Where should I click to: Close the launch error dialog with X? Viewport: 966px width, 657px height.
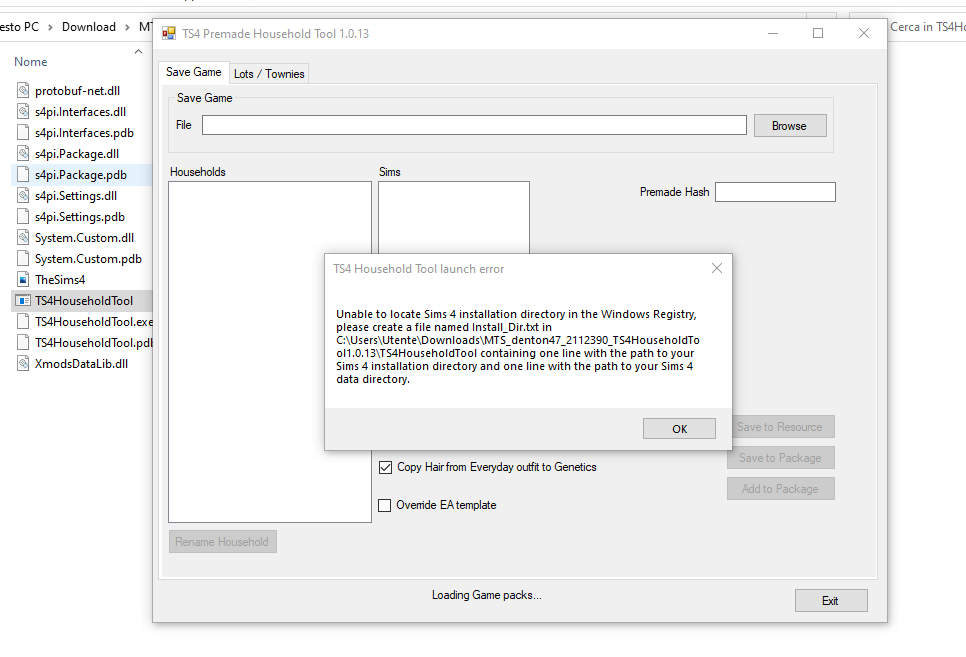[x=716, y=268]
